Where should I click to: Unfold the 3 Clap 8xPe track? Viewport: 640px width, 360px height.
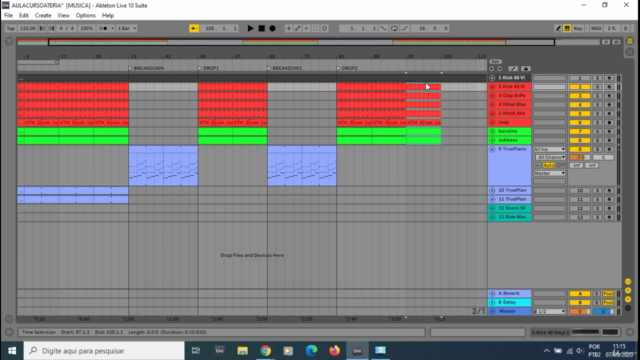point(492,96)
